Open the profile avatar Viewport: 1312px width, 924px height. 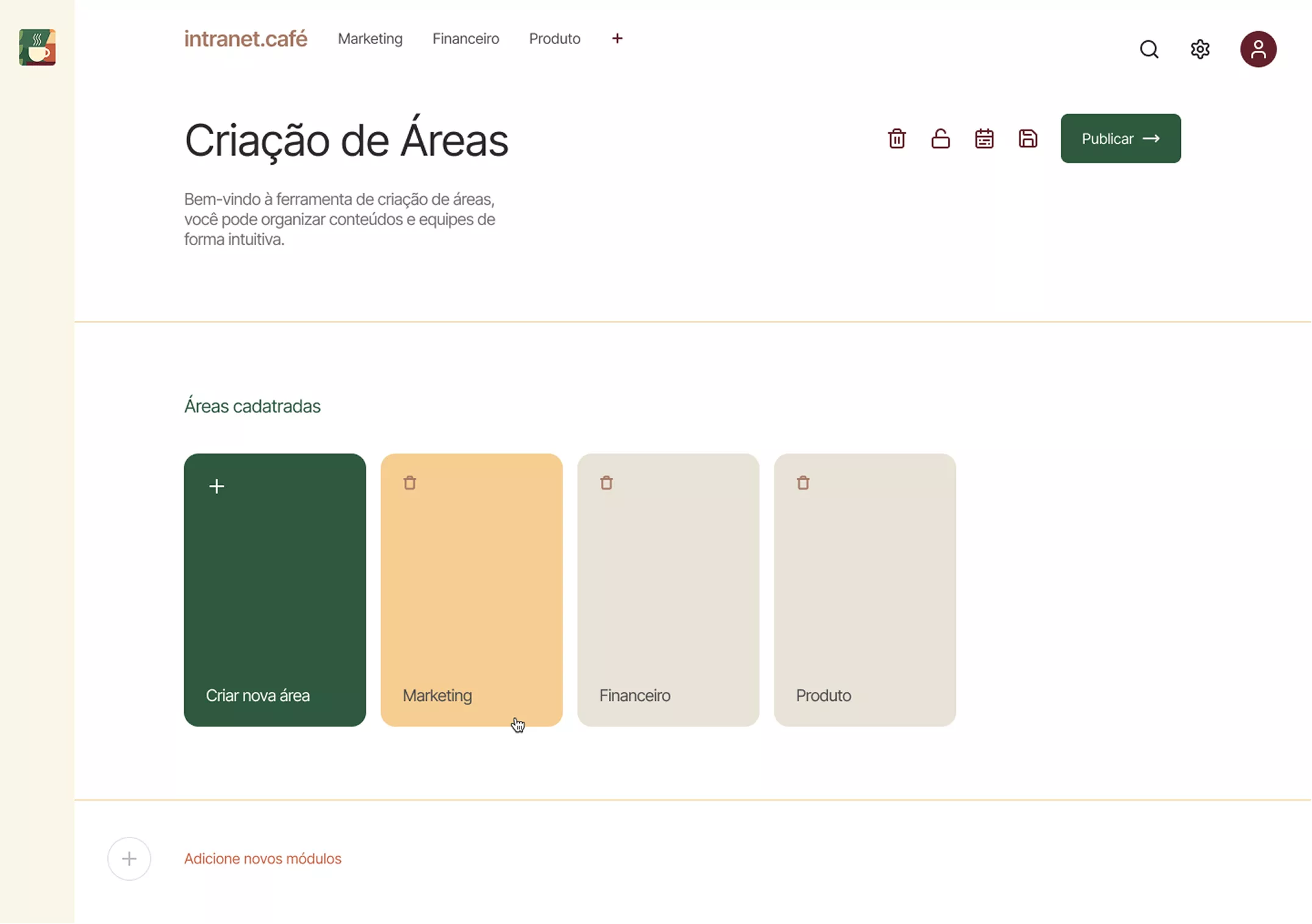click(x=1258, y=49)
